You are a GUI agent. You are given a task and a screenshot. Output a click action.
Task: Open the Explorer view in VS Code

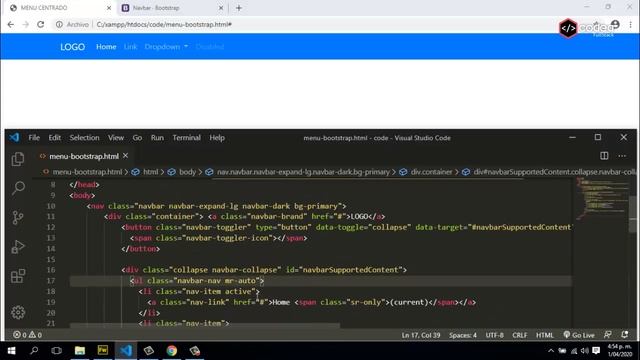tap(18, 159)
